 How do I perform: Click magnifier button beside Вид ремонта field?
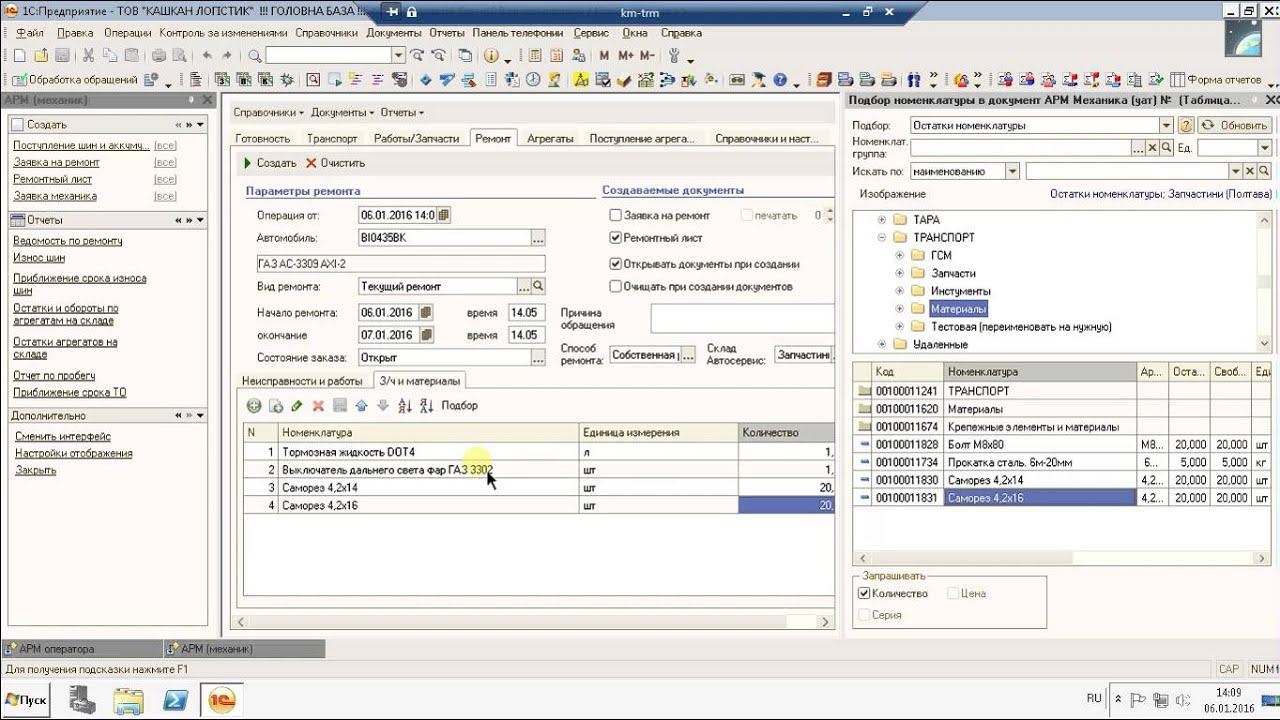coord(538,286)
